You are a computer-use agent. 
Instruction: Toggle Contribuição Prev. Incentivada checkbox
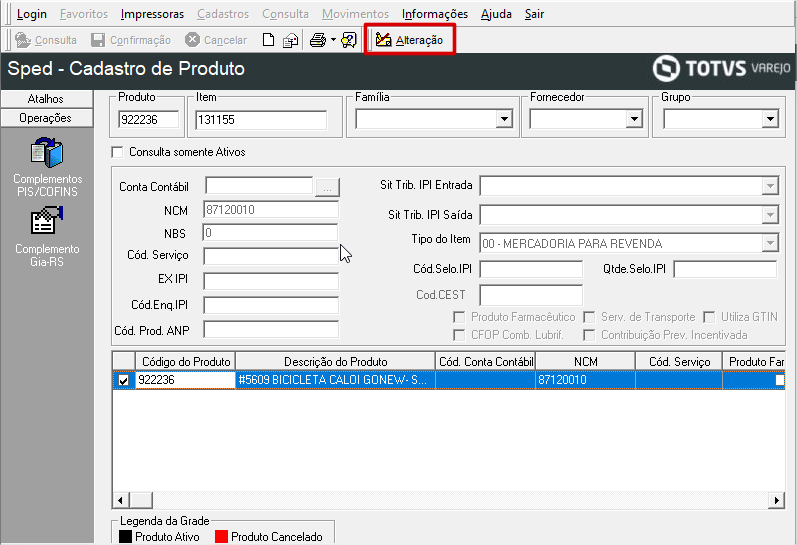[x=589, y=335]
